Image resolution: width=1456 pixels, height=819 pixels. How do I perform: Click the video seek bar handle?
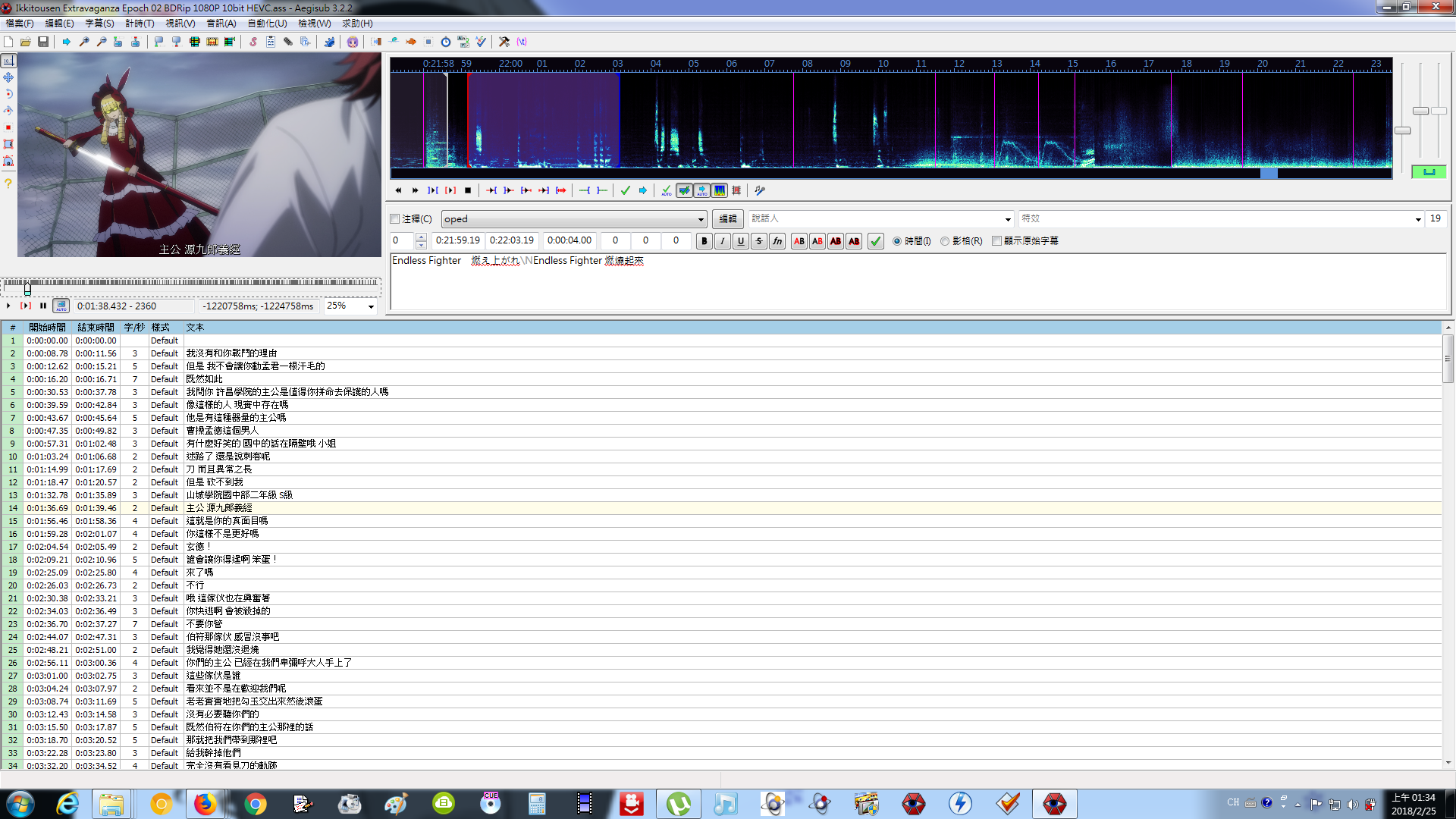coord(27,288)
